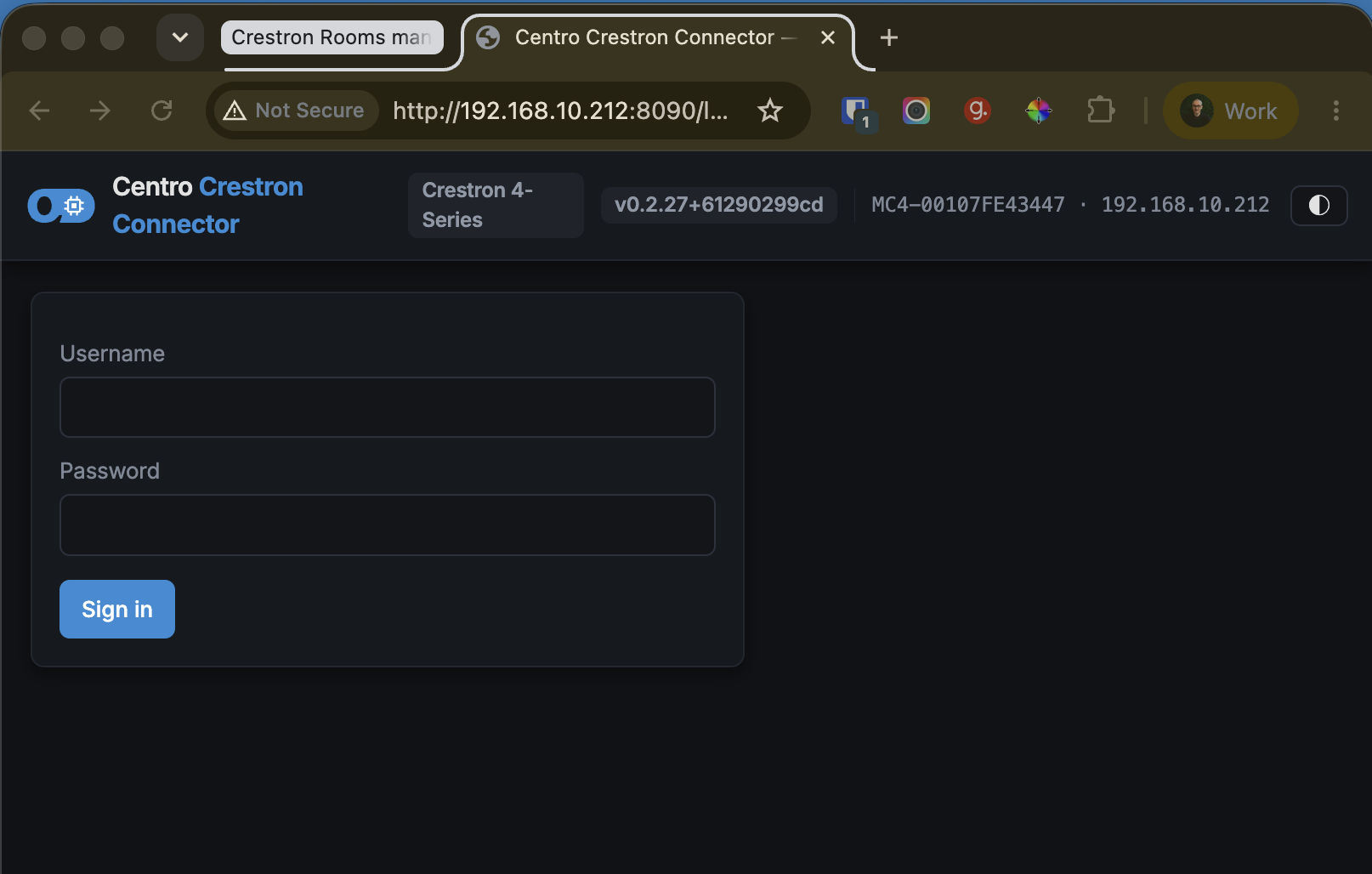
Task: Toggle the dark/light theme button
Action: [x=1318, y=205]
